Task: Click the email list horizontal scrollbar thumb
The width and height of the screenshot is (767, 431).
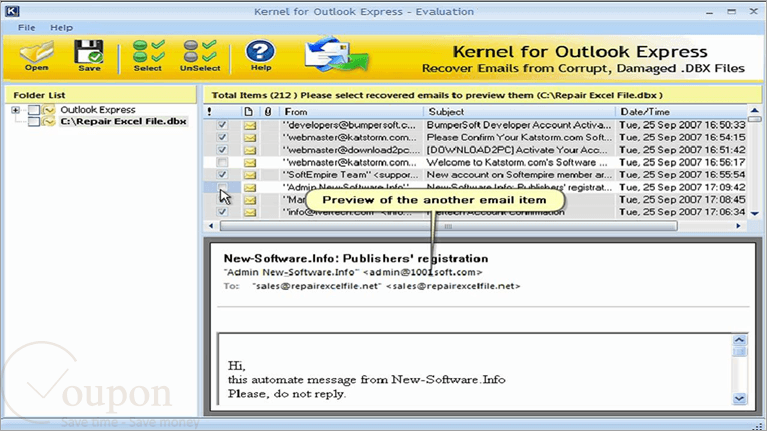Action: point(448,226)
